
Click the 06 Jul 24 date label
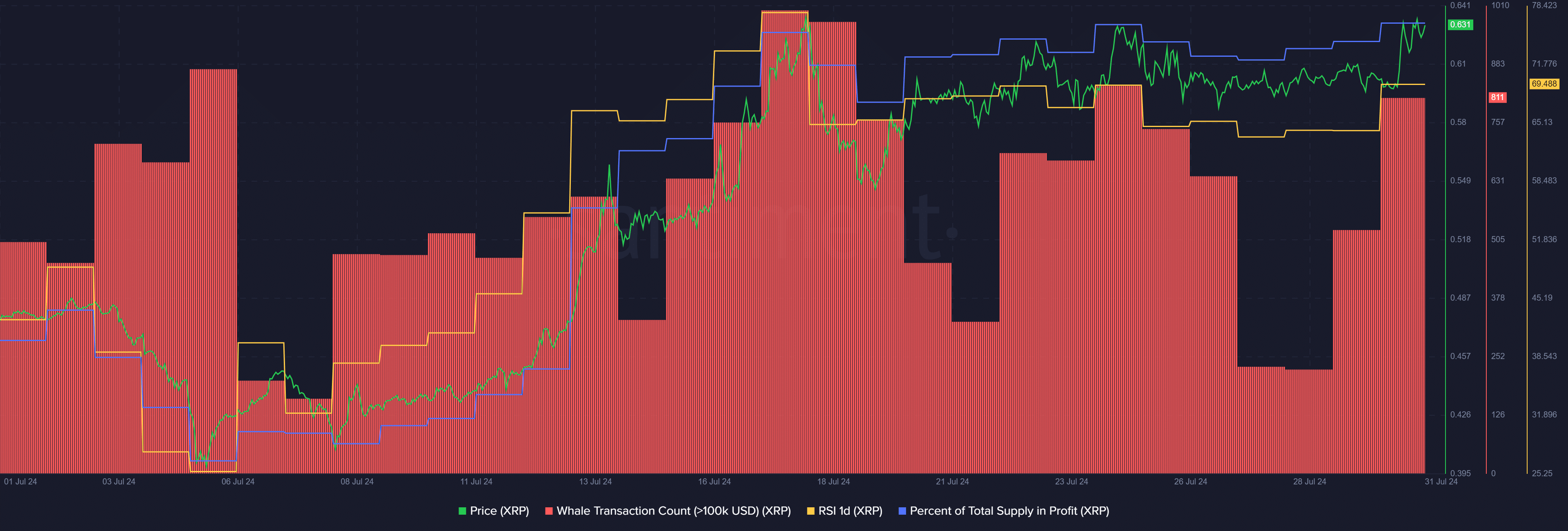click(x=238, y=482)
